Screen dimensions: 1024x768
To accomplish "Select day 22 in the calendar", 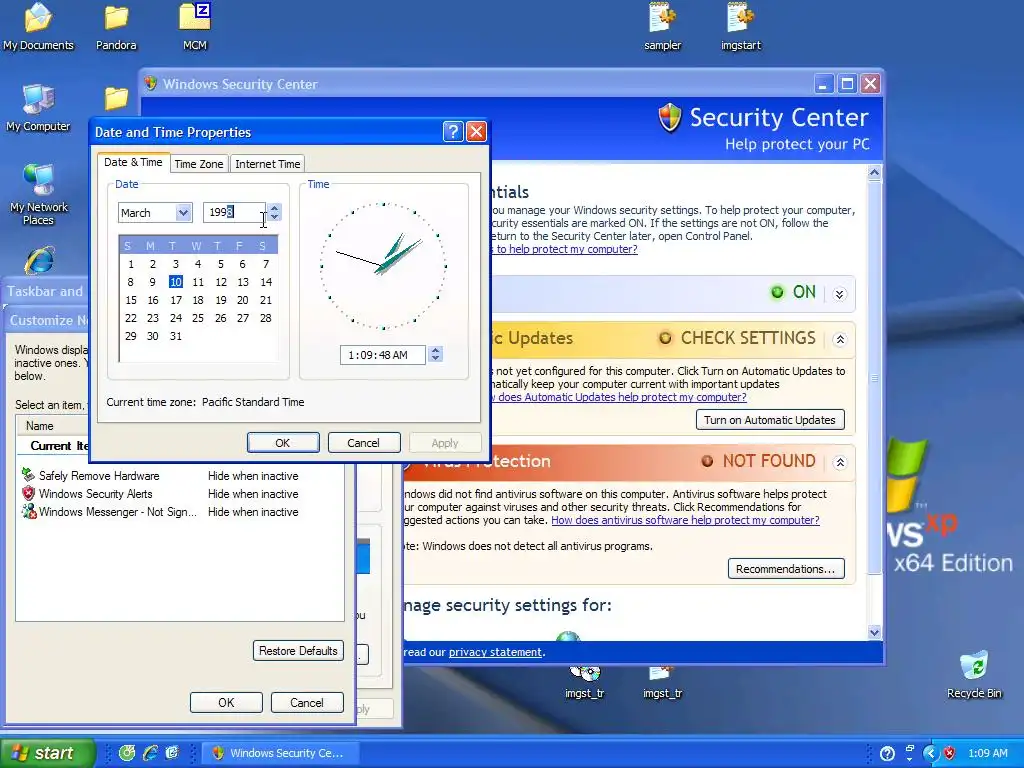I will pos(131,318).
